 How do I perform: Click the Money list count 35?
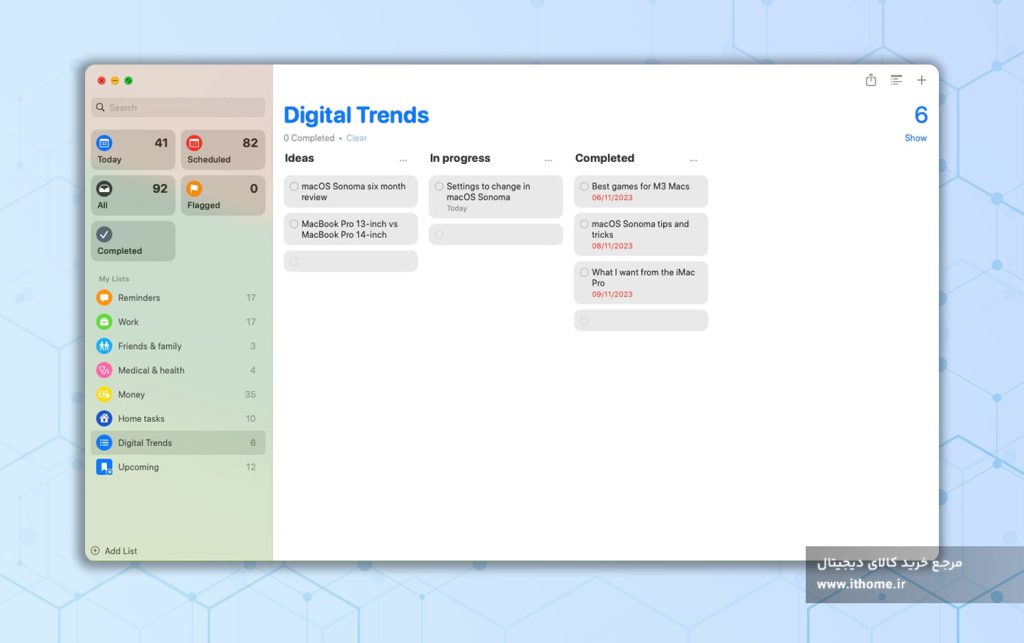click(x=250, y=394)
